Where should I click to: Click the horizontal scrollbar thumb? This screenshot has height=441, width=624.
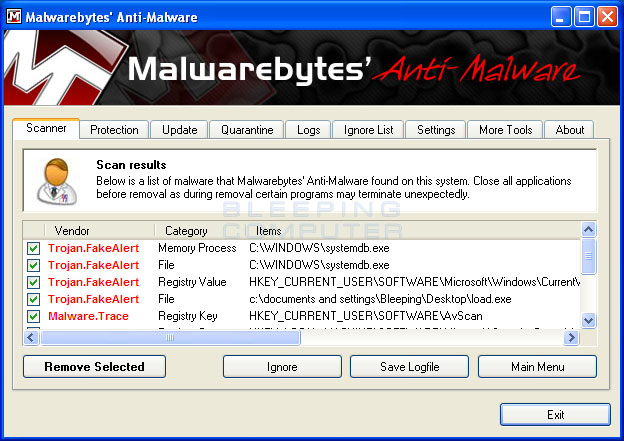point(170,338)
